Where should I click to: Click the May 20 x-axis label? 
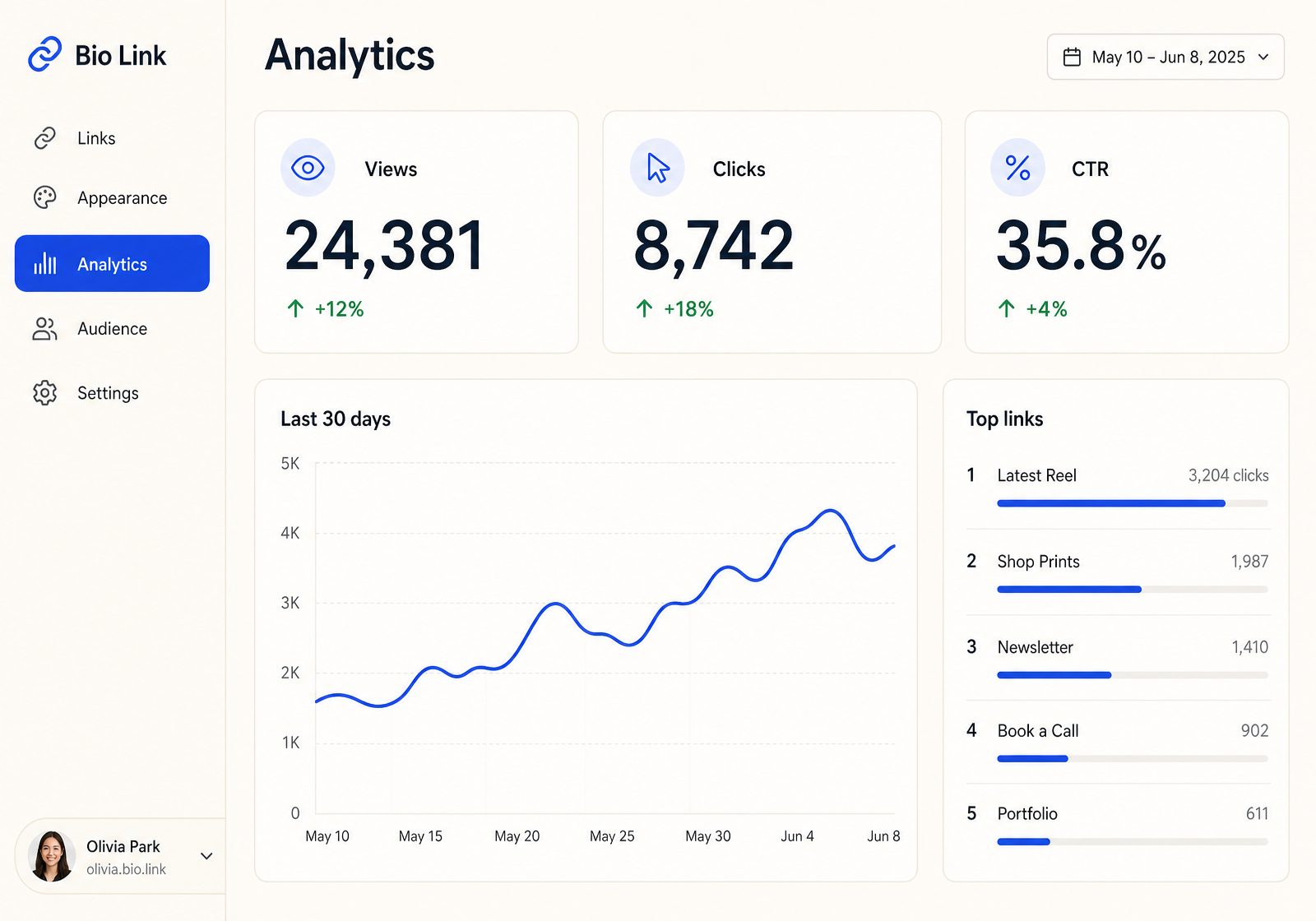[x=517, y=836]
